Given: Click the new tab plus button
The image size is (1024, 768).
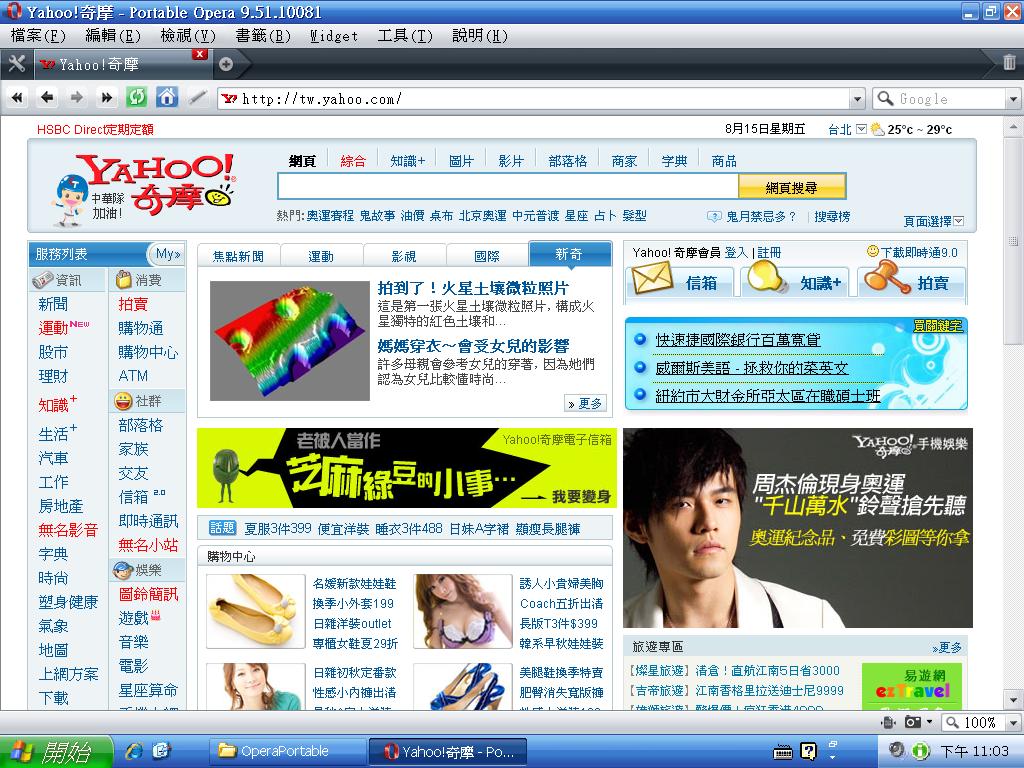Looking at the screenshot, I should [x=226, y=64].
